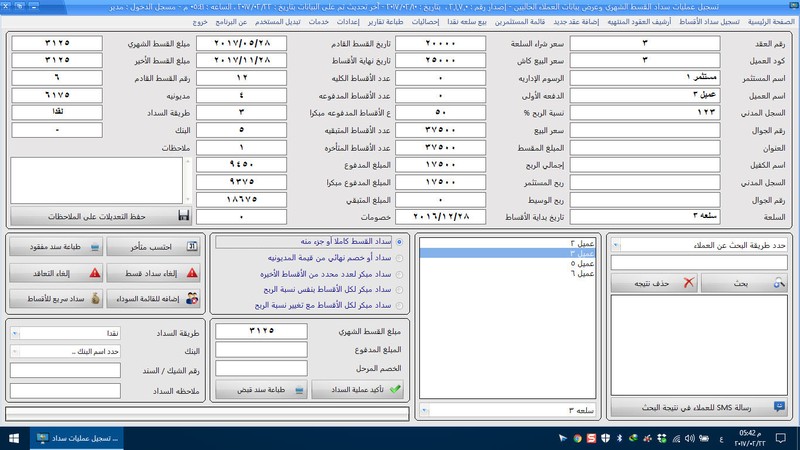
Task: Click the money bag icon for سداد سريع للأقساط
Action: click(95, 298)
